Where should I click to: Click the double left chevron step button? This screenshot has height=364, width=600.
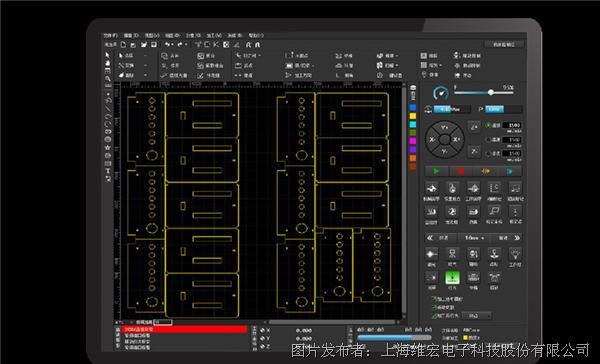click(430, 238)
